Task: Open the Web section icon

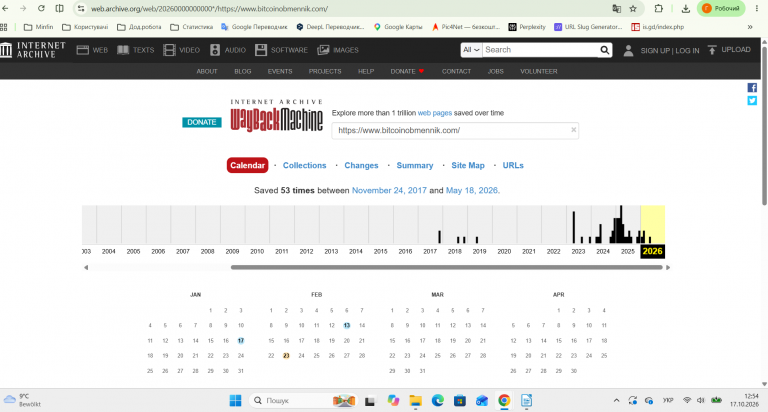Action: (83, 50)
